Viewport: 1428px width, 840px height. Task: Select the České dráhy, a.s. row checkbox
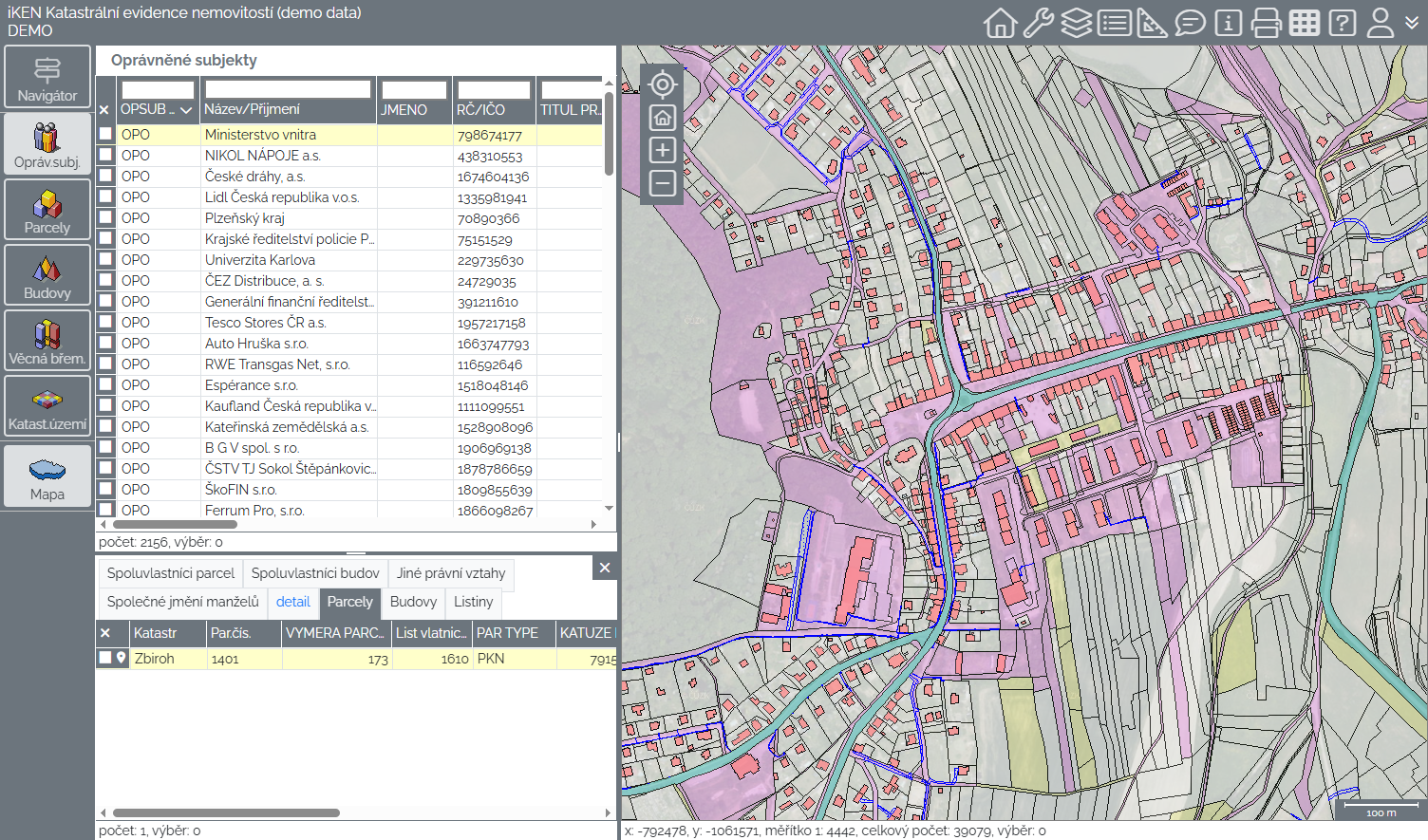tap(105, 177)
